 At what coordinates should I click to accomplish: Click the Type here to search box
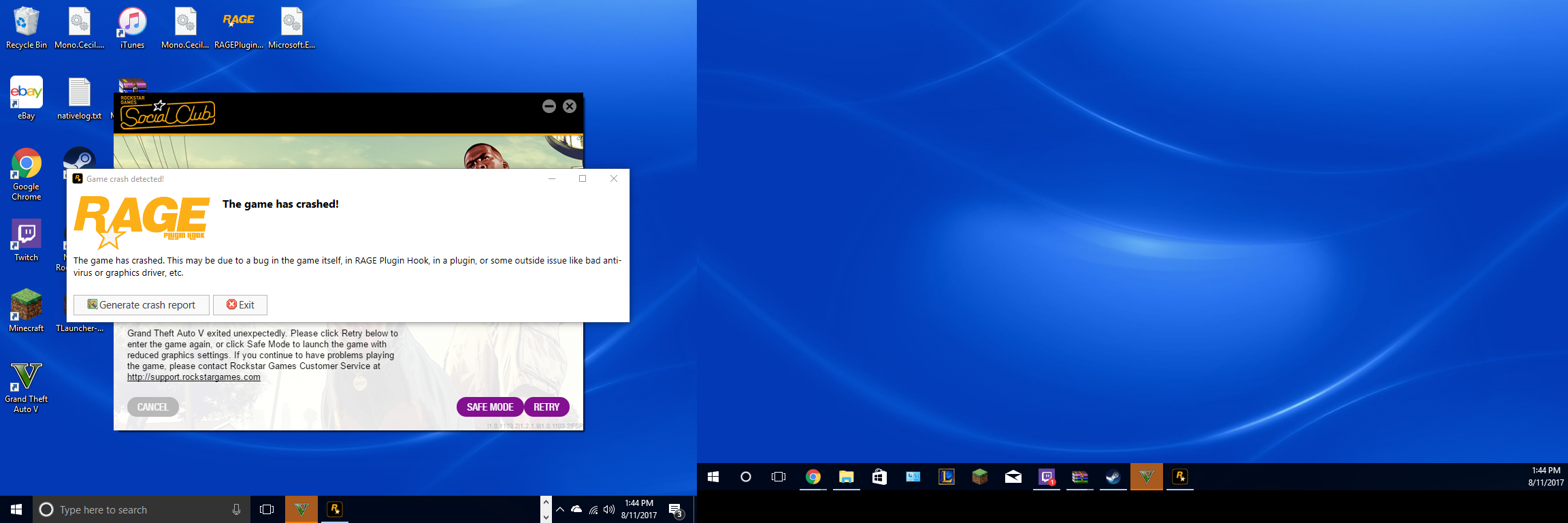point(136,509)
